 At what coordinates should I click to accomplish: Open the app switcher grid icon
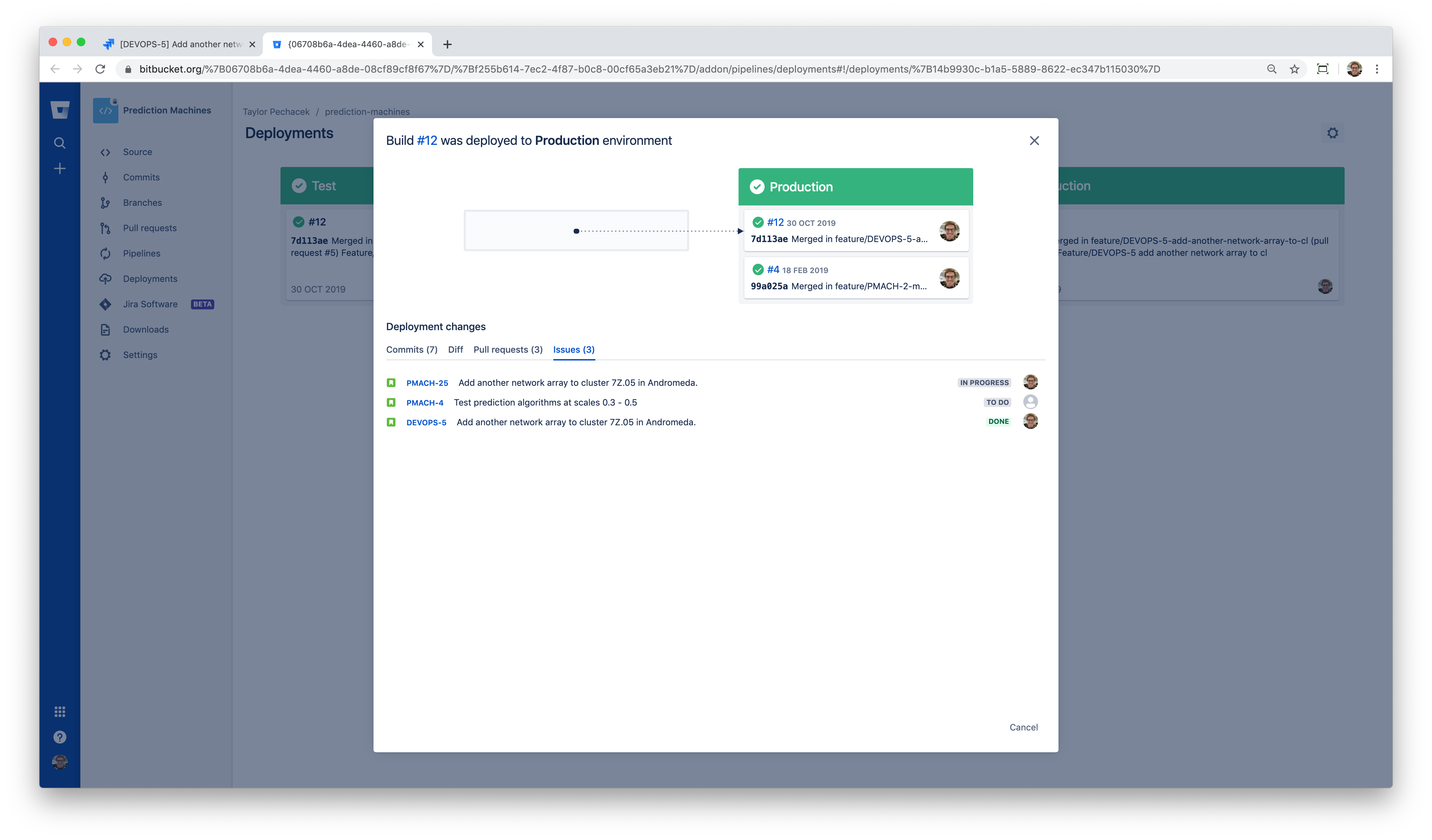coord(60,711)
